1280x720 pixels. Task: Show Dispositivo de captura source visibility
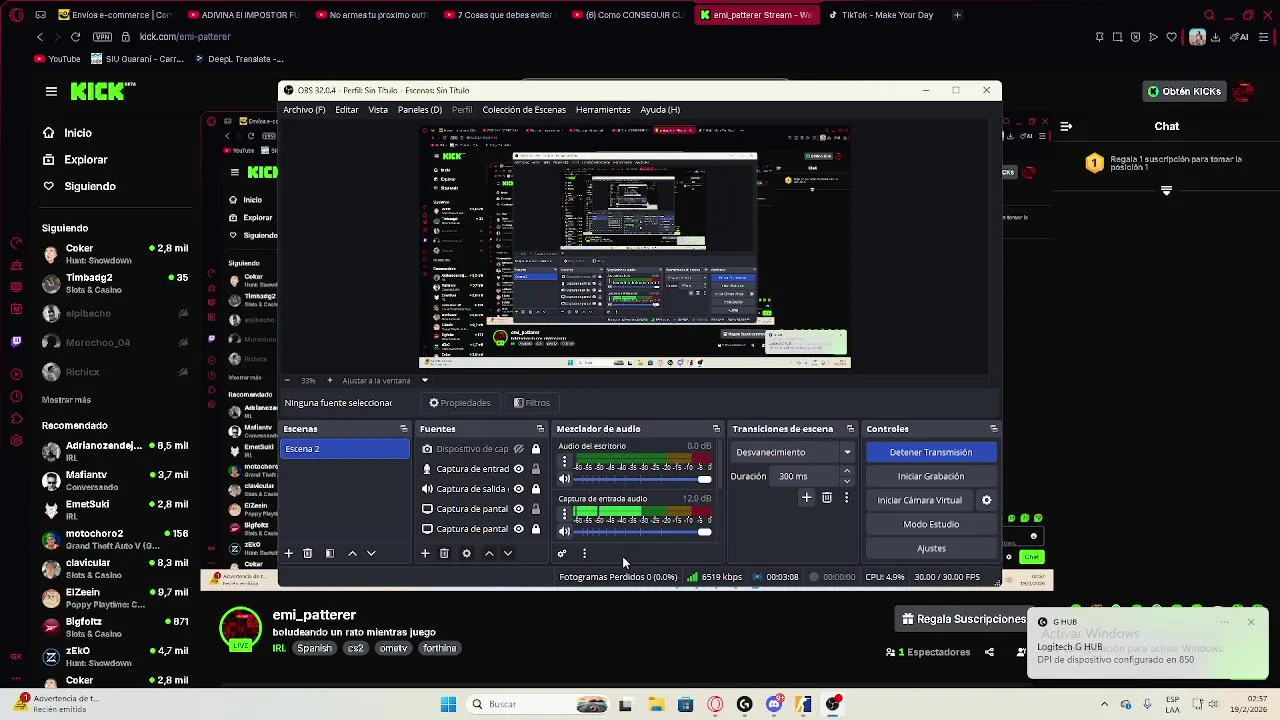click(x=518, y=449)
